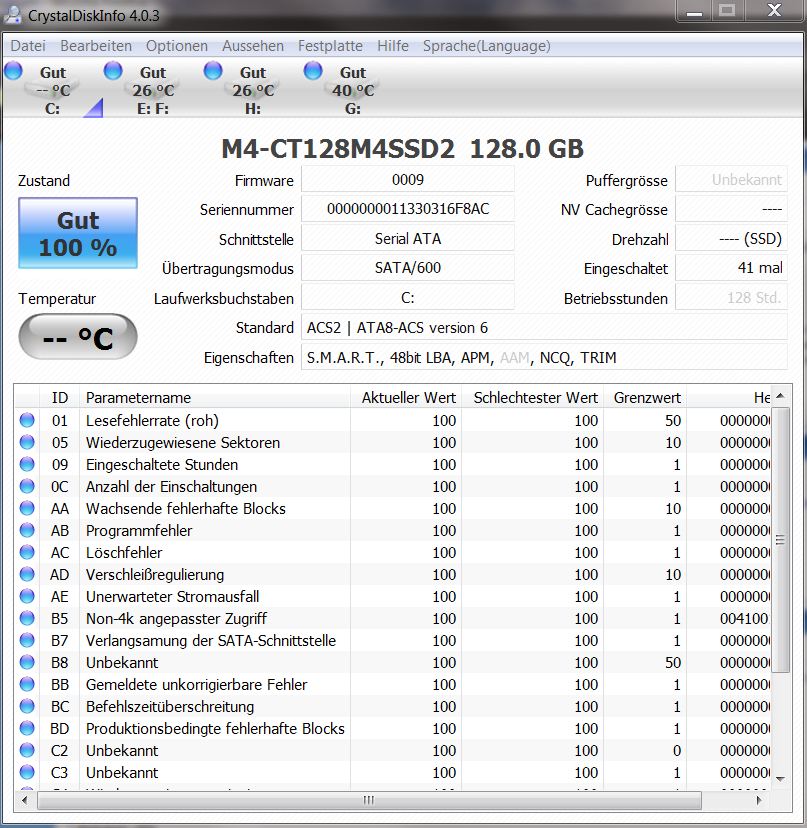Click the scroll left arrow of SMART list

coord(24,800)
